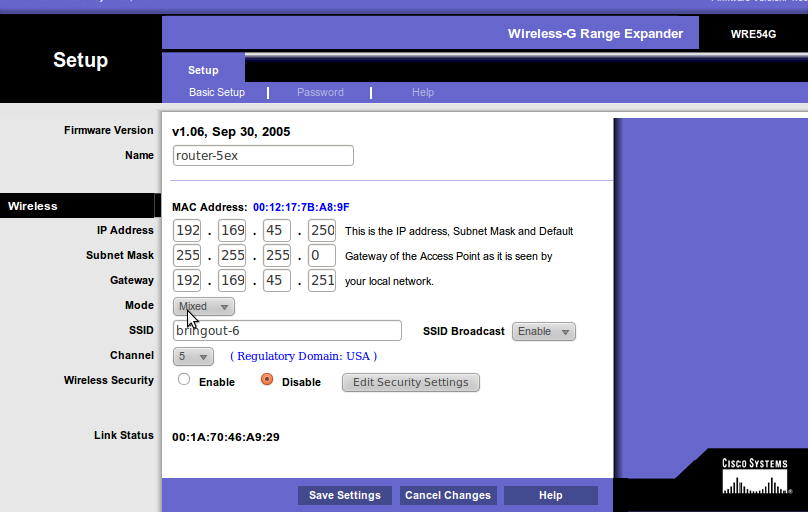Select the Enable wireless security radio button
The width and height of the screenshot is (810, 516).
pyautogui.click(x=184, y=380)
